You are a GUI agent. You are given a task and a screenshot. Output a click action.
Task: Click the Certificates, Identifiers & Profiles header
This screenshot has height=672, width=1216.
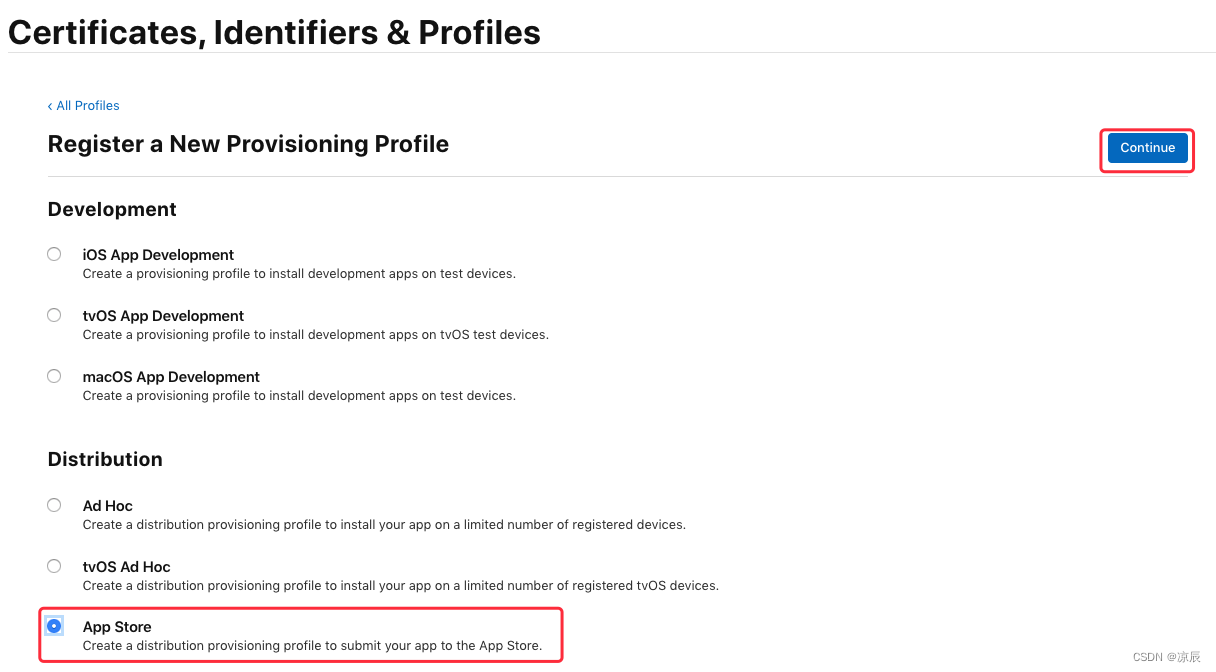pyautogui.click(x=274, y=32)
